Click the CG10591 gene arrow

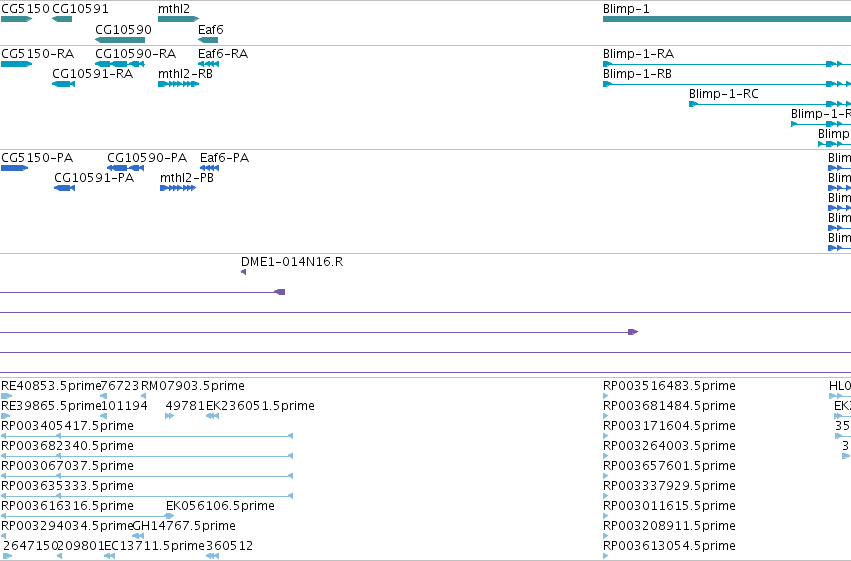pyautogui.click(x=62, y=19)
